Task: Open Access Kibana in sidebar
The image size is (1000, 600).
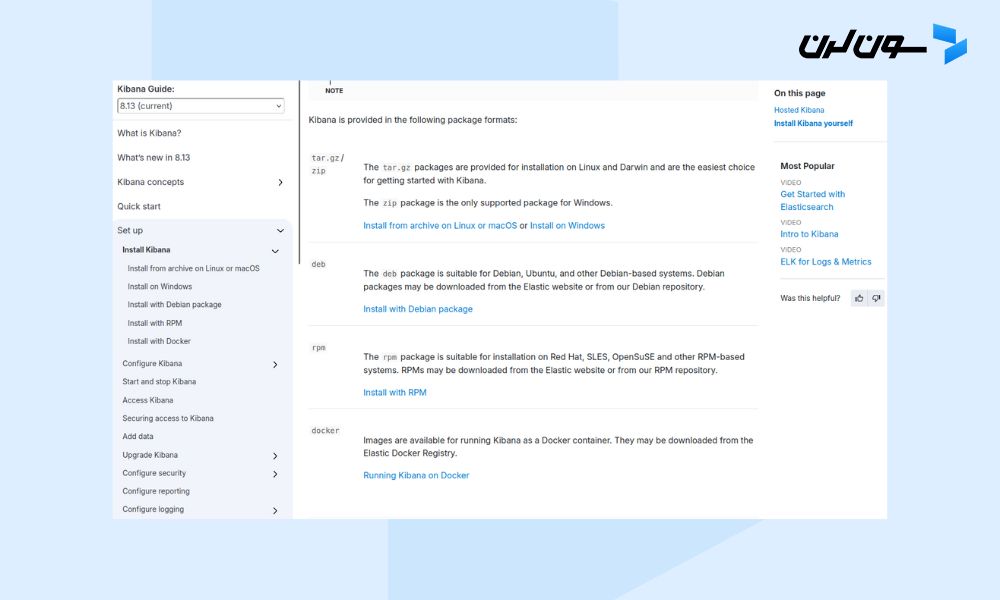Action: click(147, 400)
